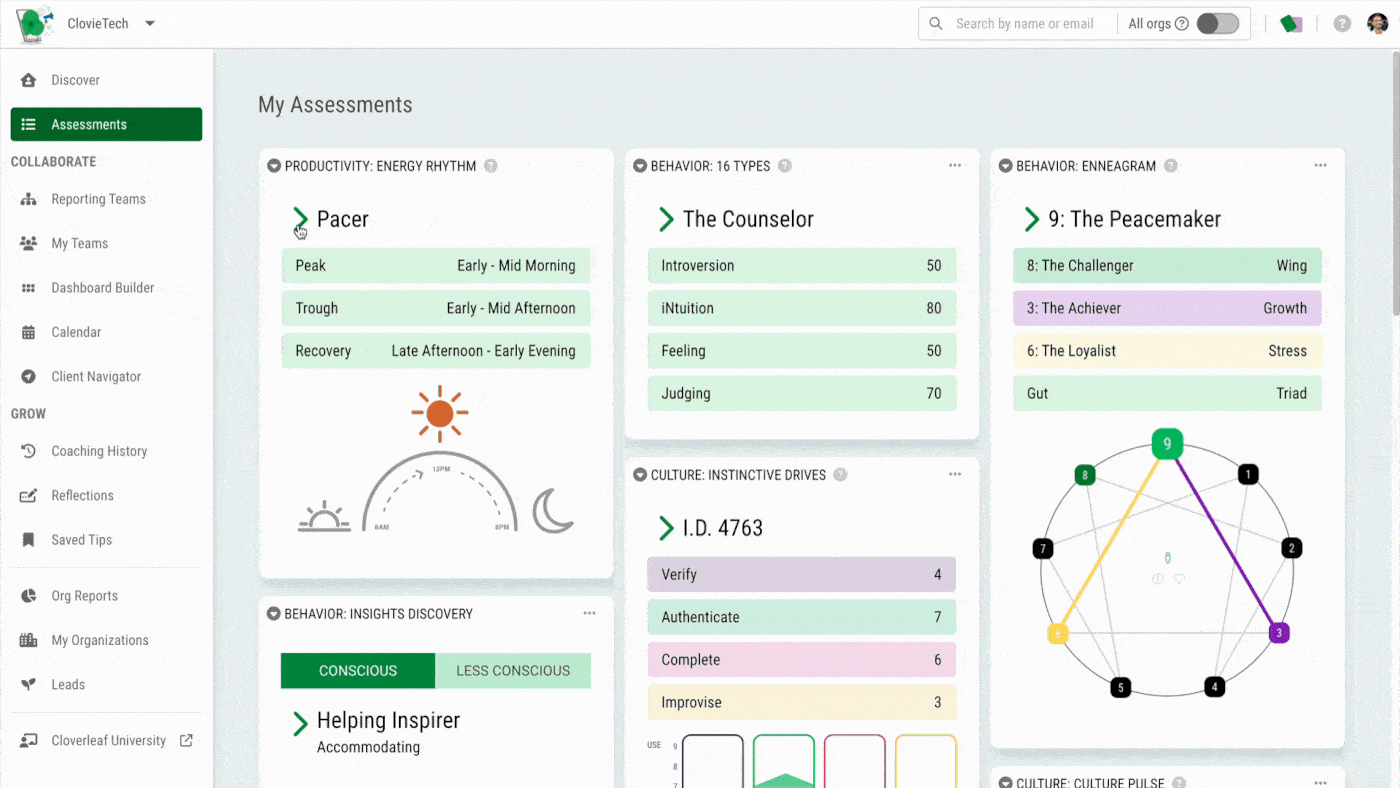Click the search by name field
The height and width of the screenshot is (788, 1400).
tap(1024, 24)
